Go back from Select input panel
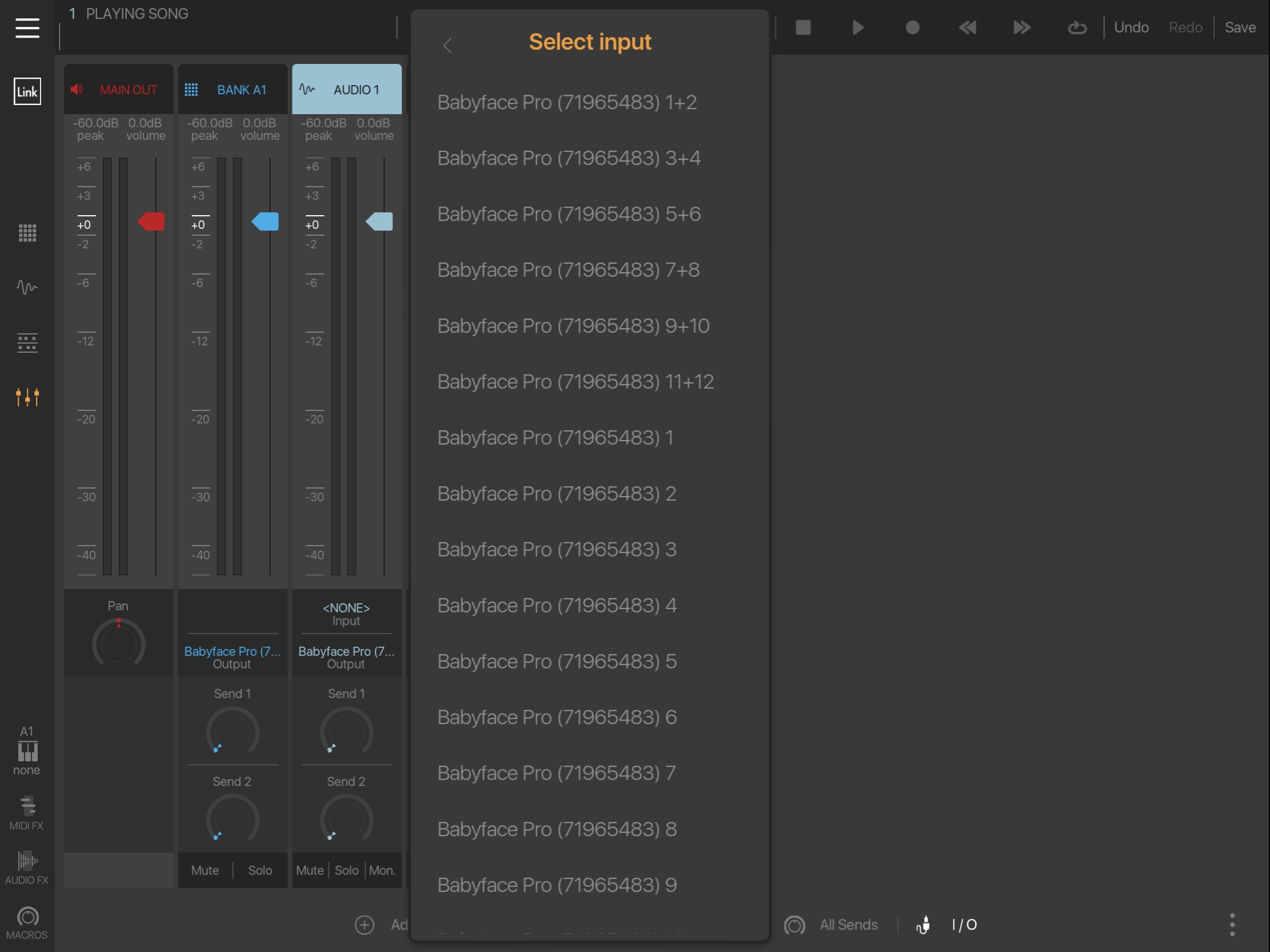 click(448, 45)
